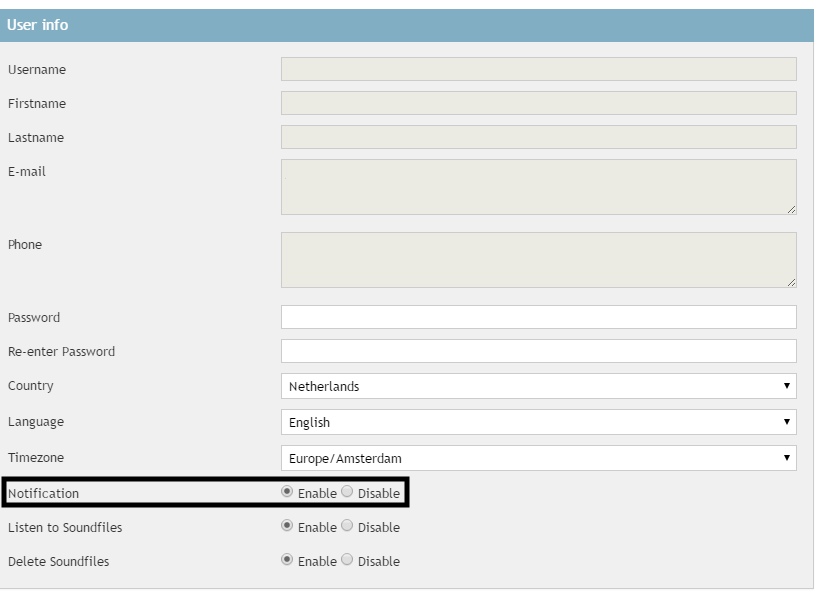The image size is (823, 601).
Task: Choose Disable for Delete Soundfiles
Action: click(348, 560)
